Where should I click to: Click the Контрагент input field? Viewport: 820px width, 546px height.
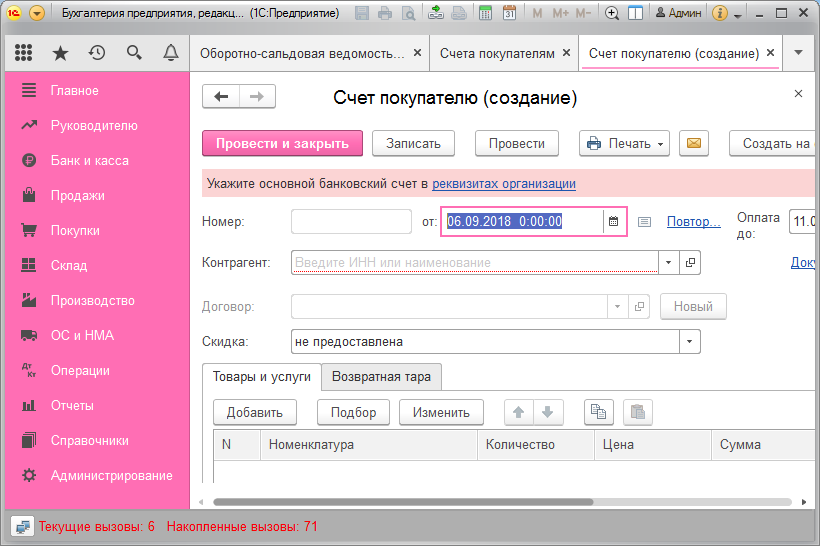(475, 263)
